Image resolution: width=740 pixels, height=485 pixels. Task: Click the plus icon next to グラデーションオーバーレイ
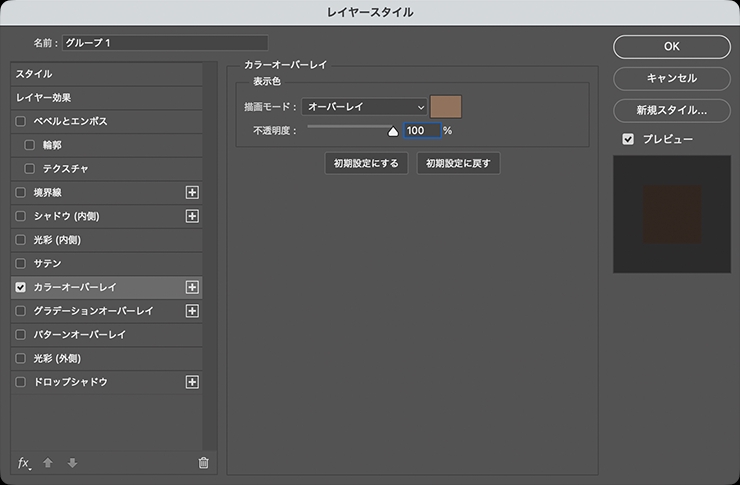point(193,311)
